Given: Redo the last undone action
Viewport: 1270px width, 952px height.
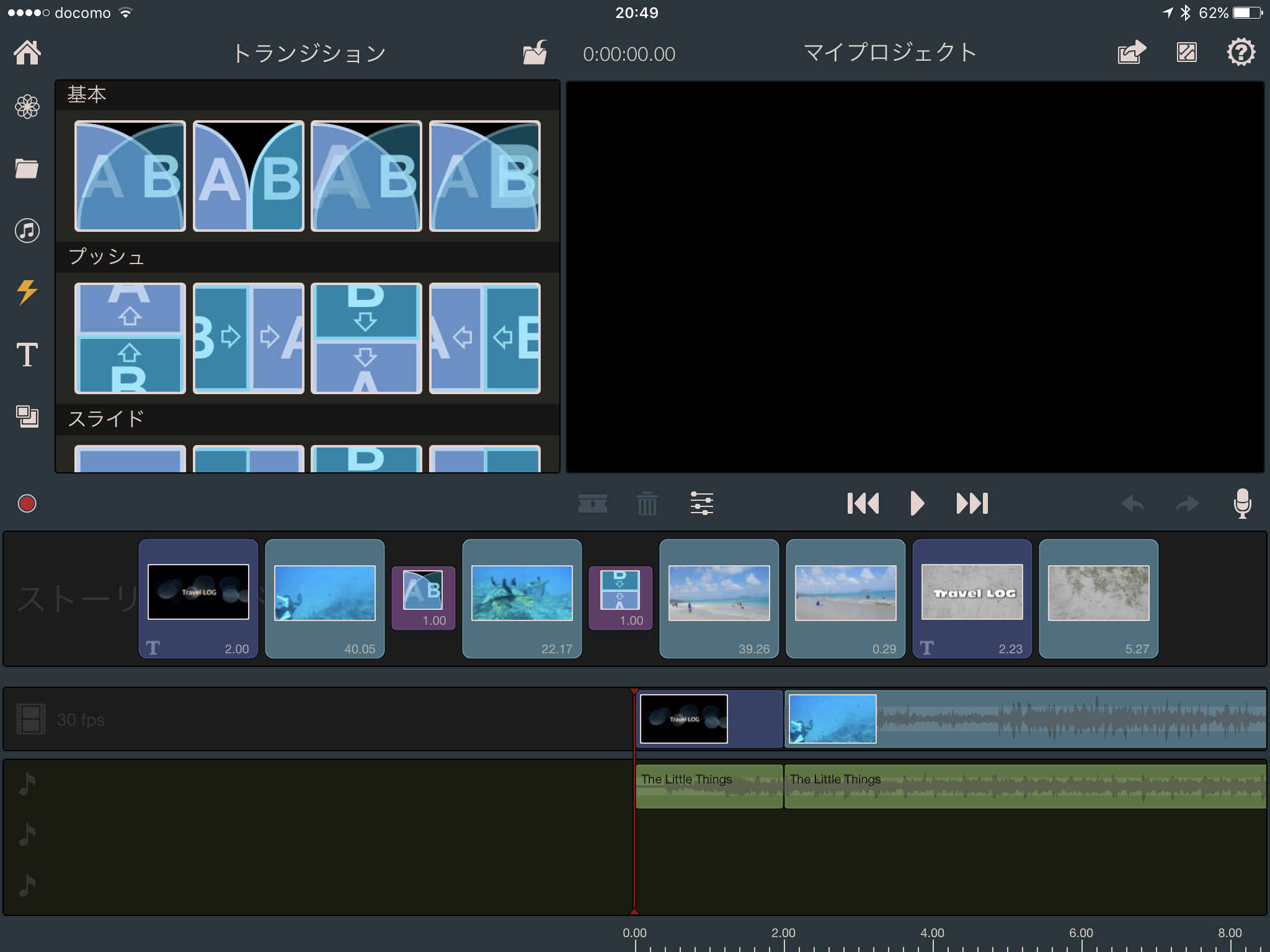Looking at the screenshot, I should tap(1187, 503).
